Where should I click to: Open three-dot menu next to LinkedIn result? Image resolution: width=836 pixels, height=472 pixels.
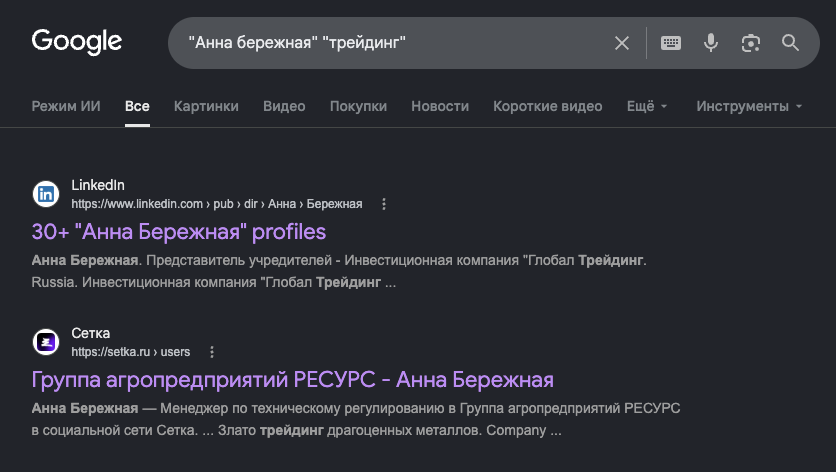[384, 204]
